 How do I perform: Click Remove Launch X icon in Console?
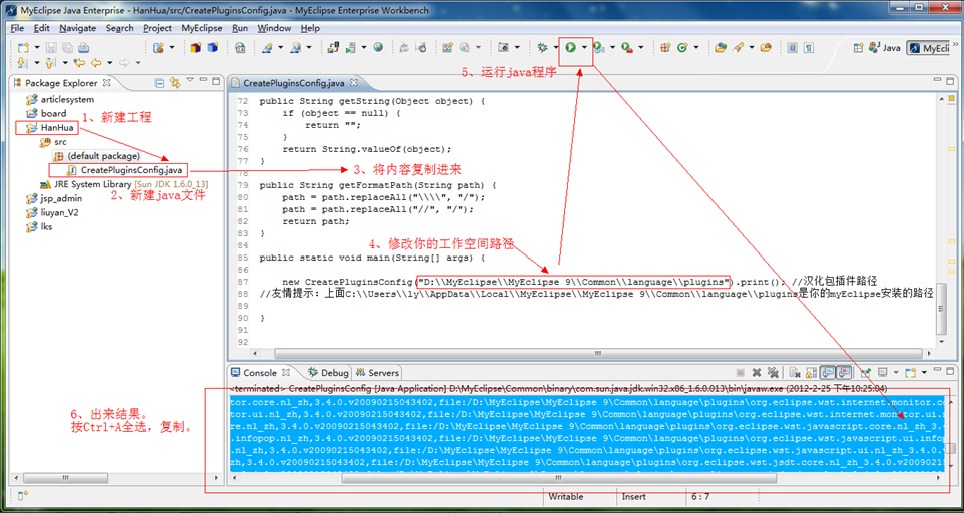coord(757,372)
